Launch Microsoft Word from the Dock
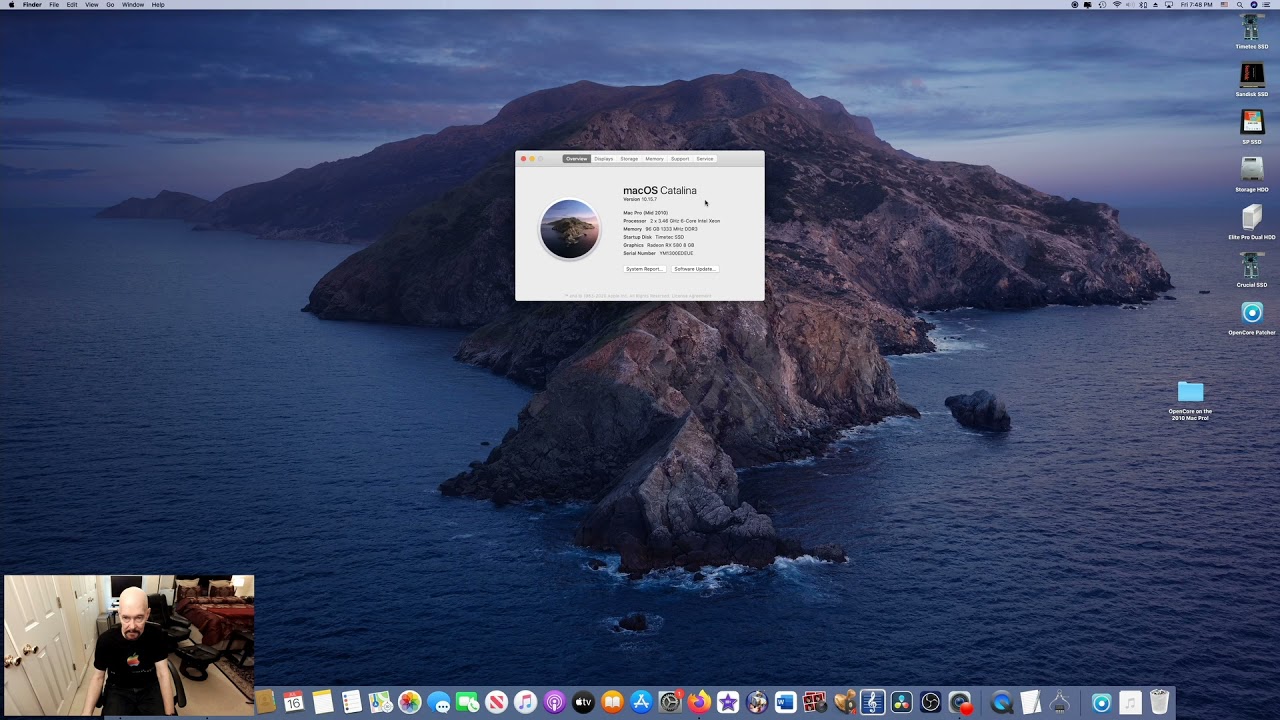The image size is (1280, 720). click(786, 702)
